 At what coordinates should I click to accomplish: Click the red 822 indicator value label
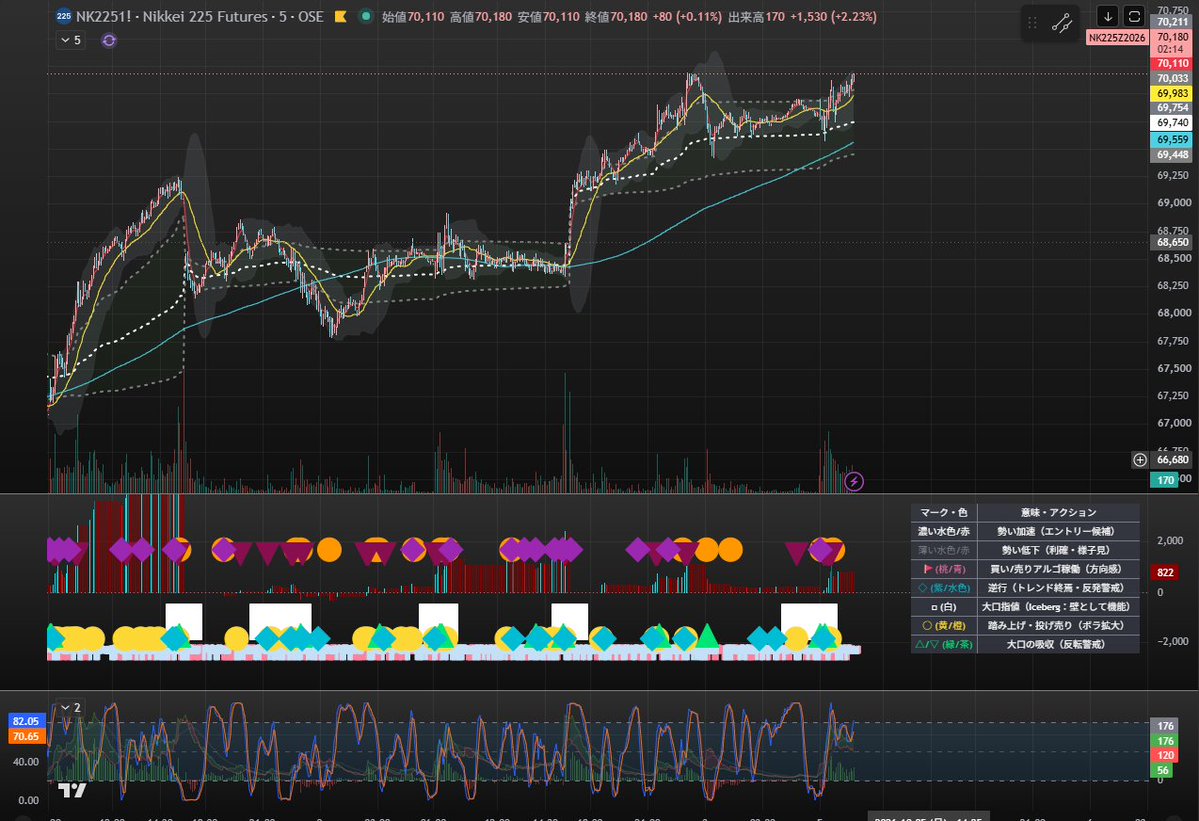click(1165, 573)
